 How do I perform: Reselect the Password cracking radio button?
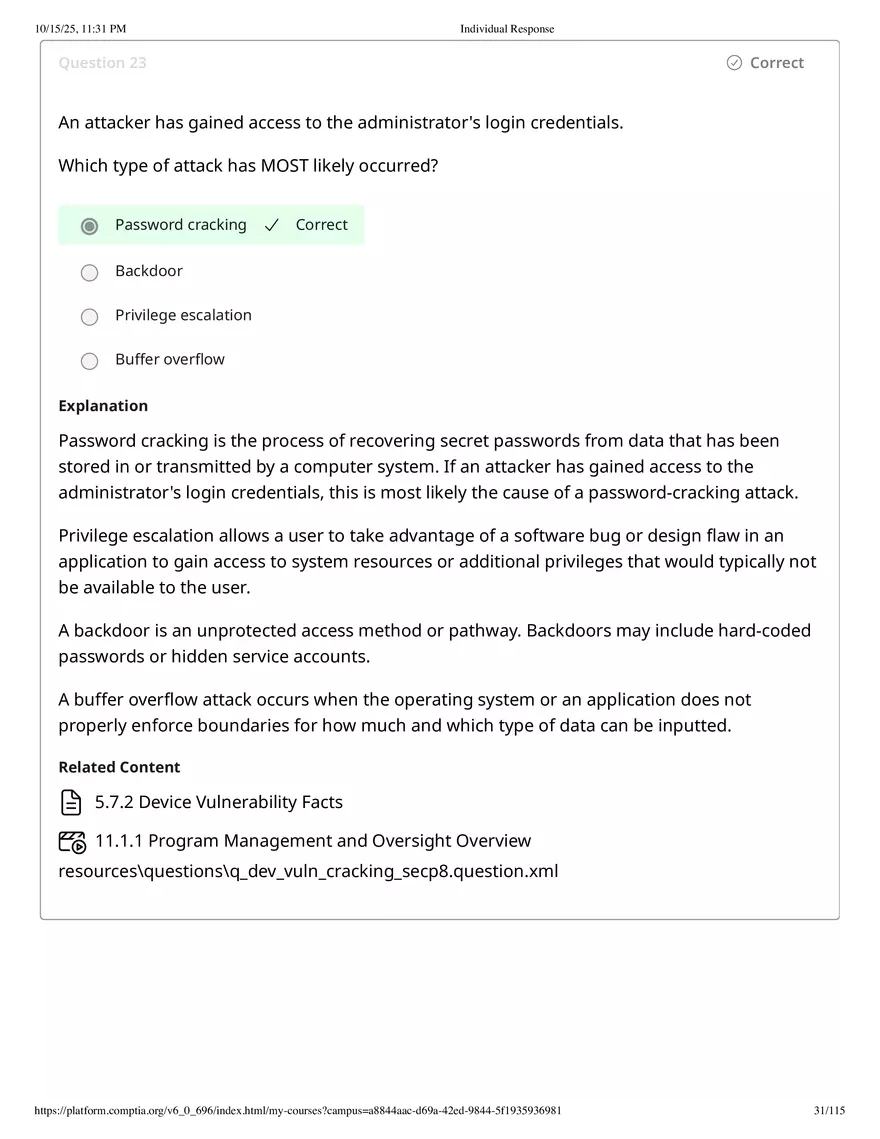[89, 226]
